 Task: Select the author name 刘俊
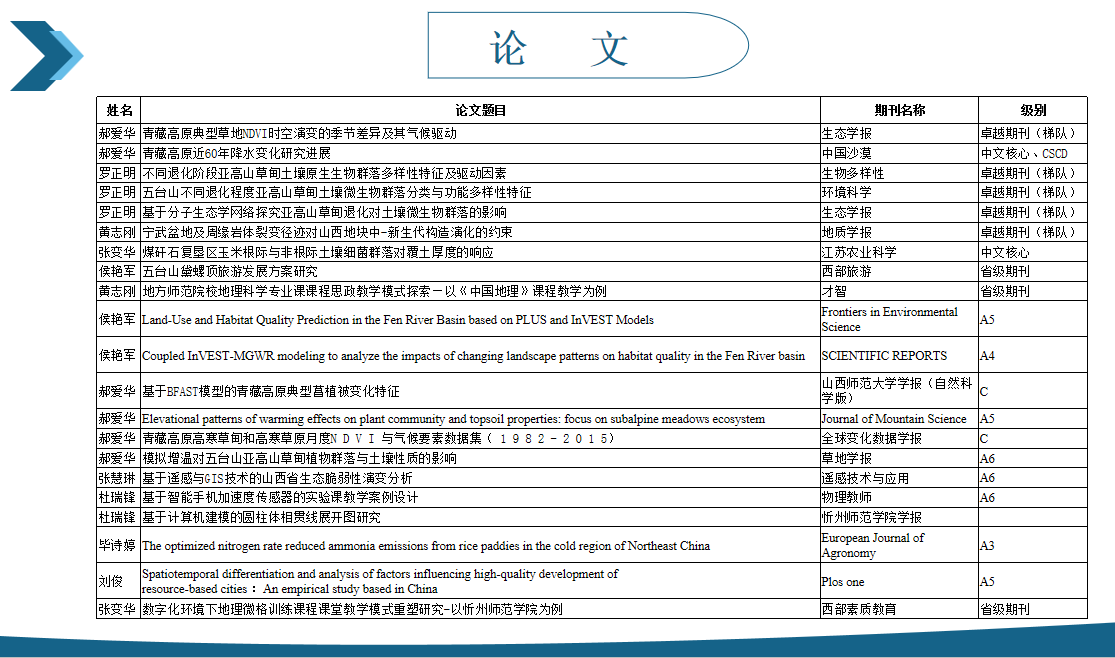click(x=111, y=582)
